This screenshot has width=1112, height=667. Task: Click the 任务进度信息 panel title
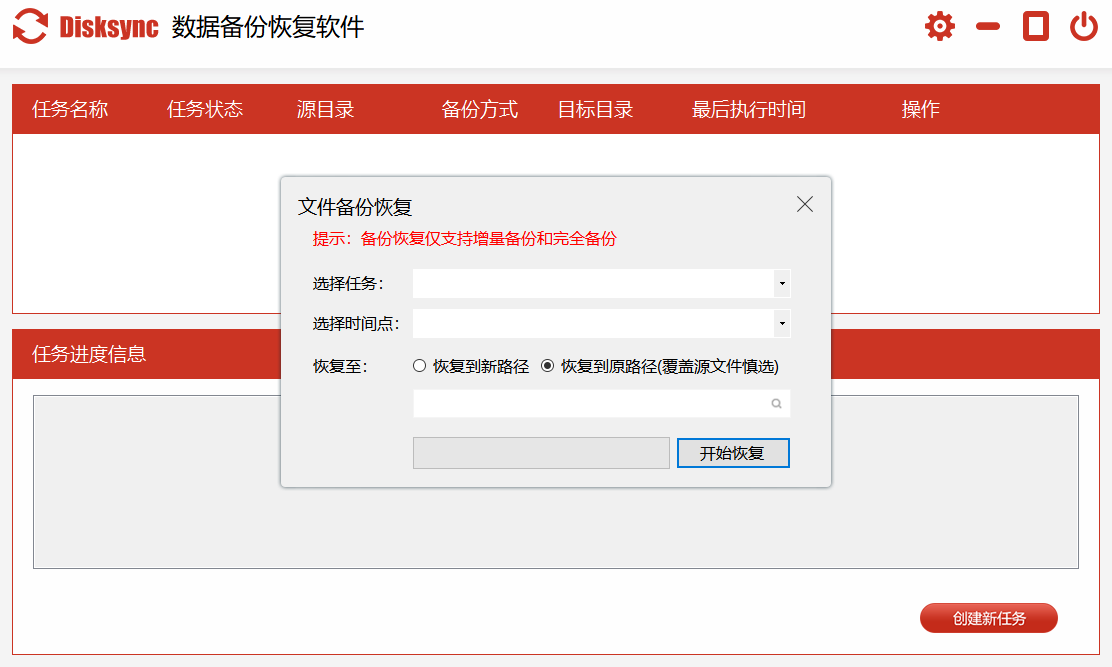pos(89,354)
